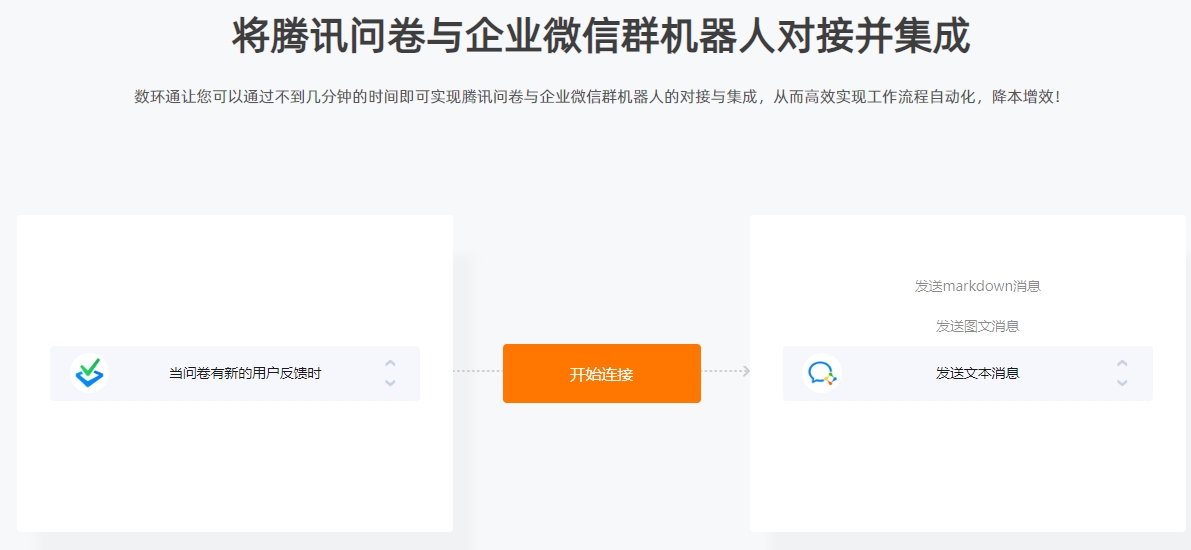
Task: Select the 发送图文消息 action option
Action: pos(977,327)
